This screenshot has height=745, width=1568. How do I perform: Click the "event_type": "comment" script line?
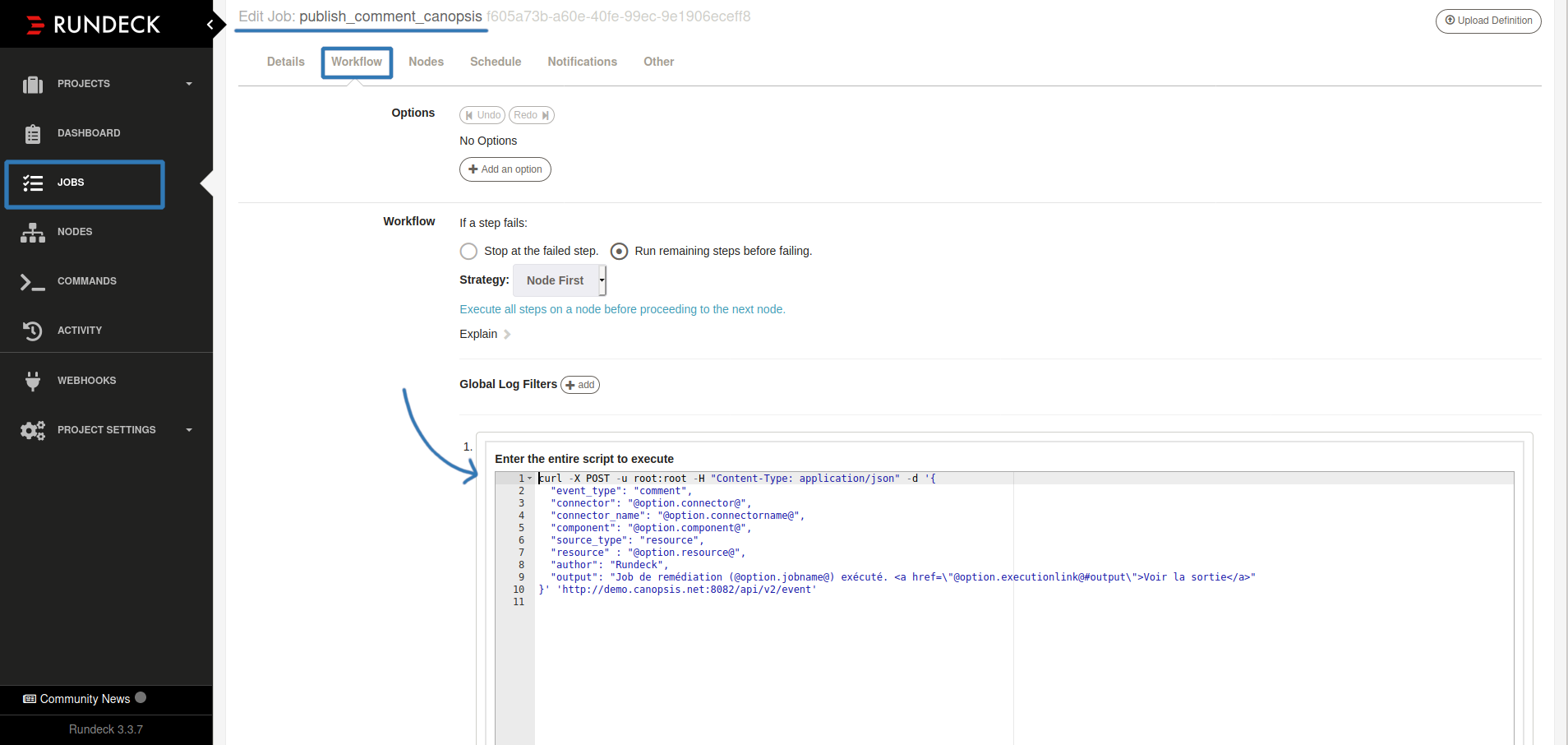coord(621,491)
